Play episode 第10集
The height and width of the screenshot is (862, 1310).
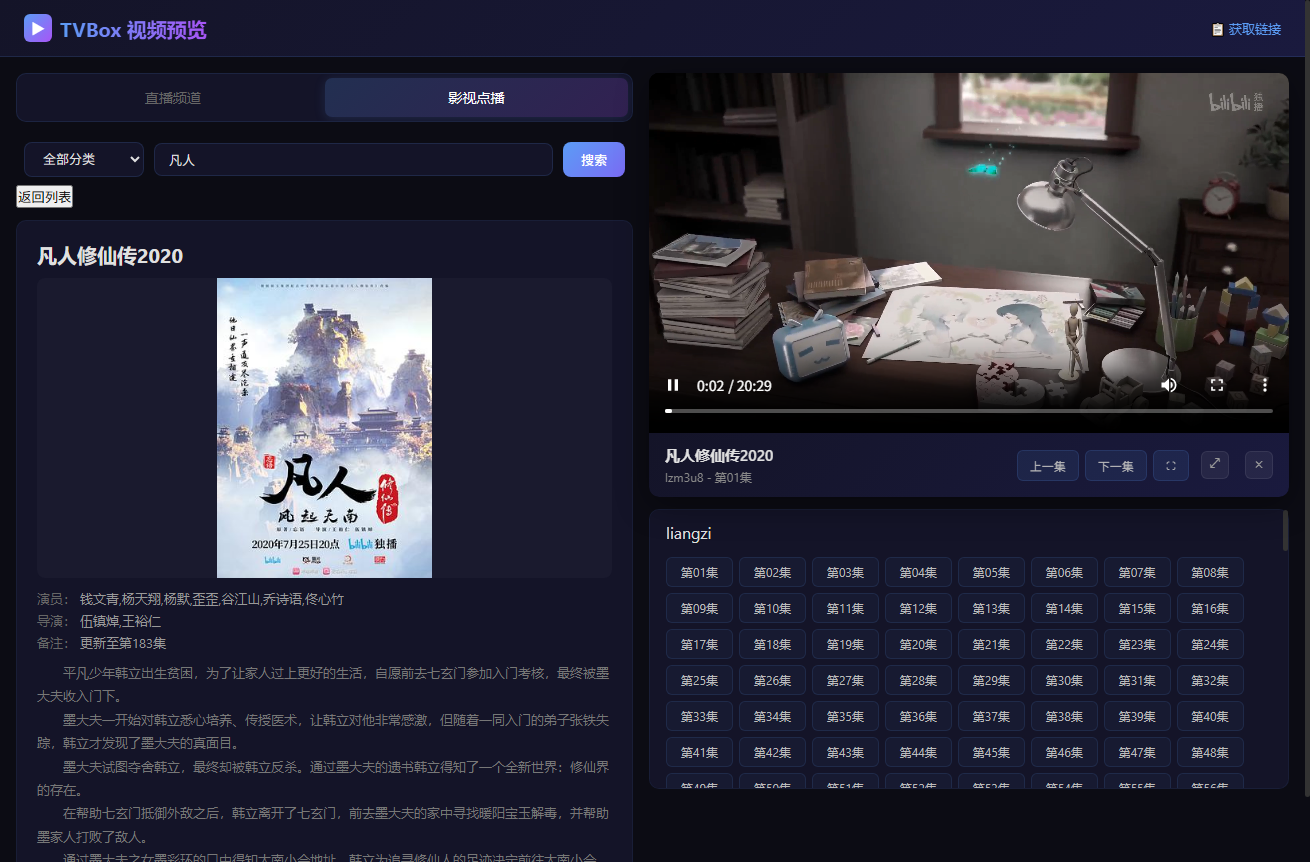(x=773, y=609)
